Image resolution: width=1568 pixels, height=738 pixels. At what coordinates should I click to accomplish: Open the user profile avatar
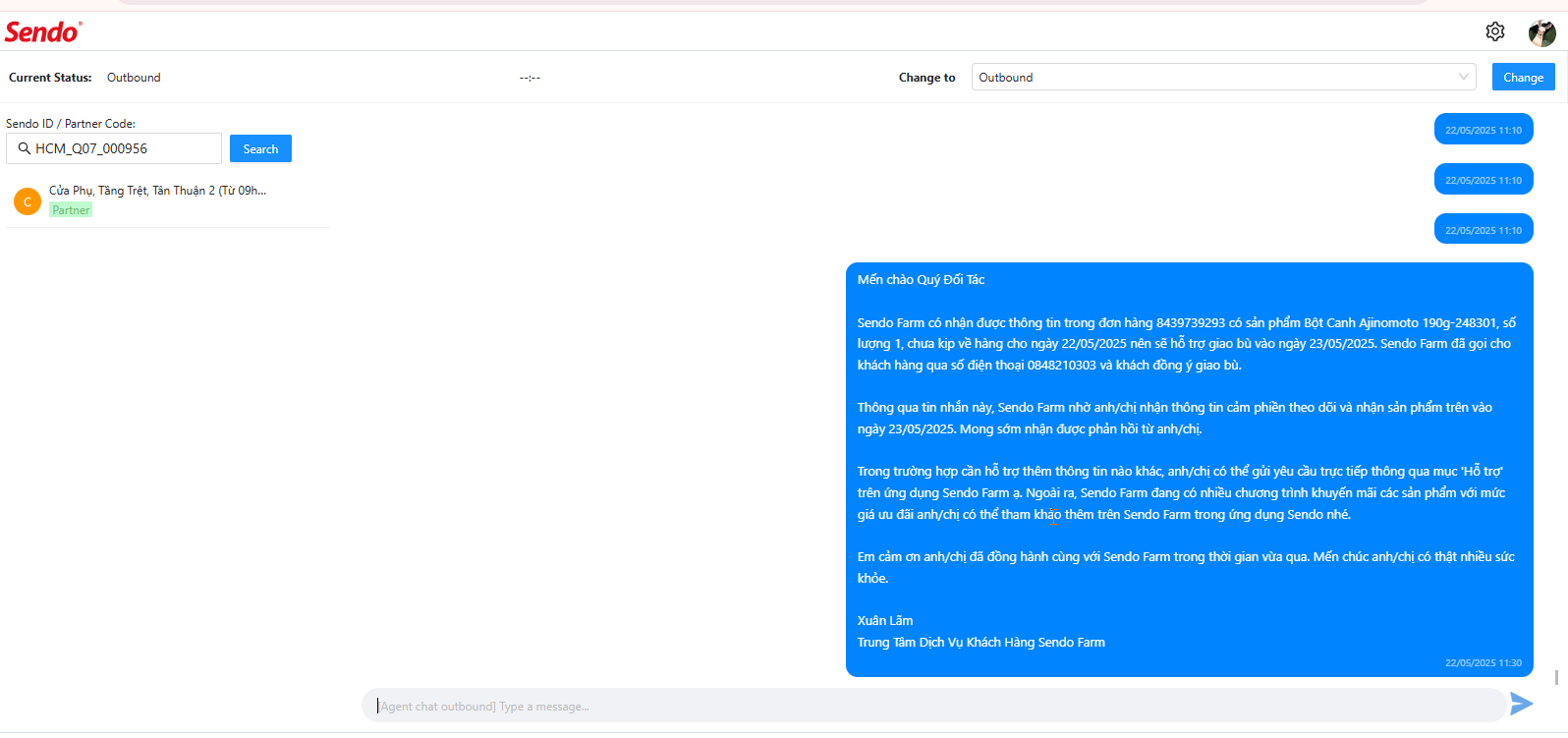pyautogui.click(x=1541, y=32)
